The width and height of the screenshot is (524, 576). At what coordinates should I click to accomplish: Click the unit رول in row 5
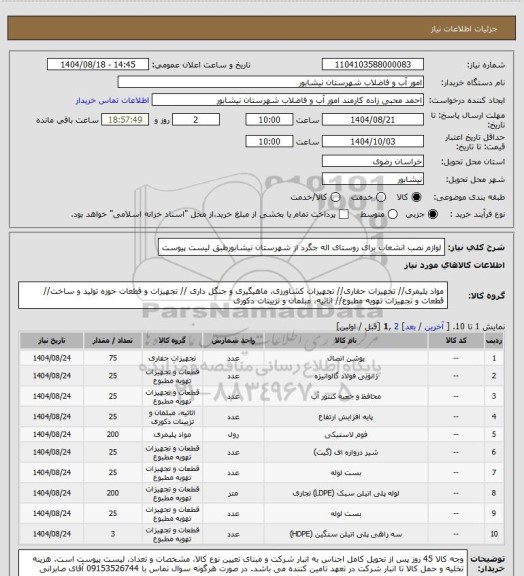tap(233, 435)
